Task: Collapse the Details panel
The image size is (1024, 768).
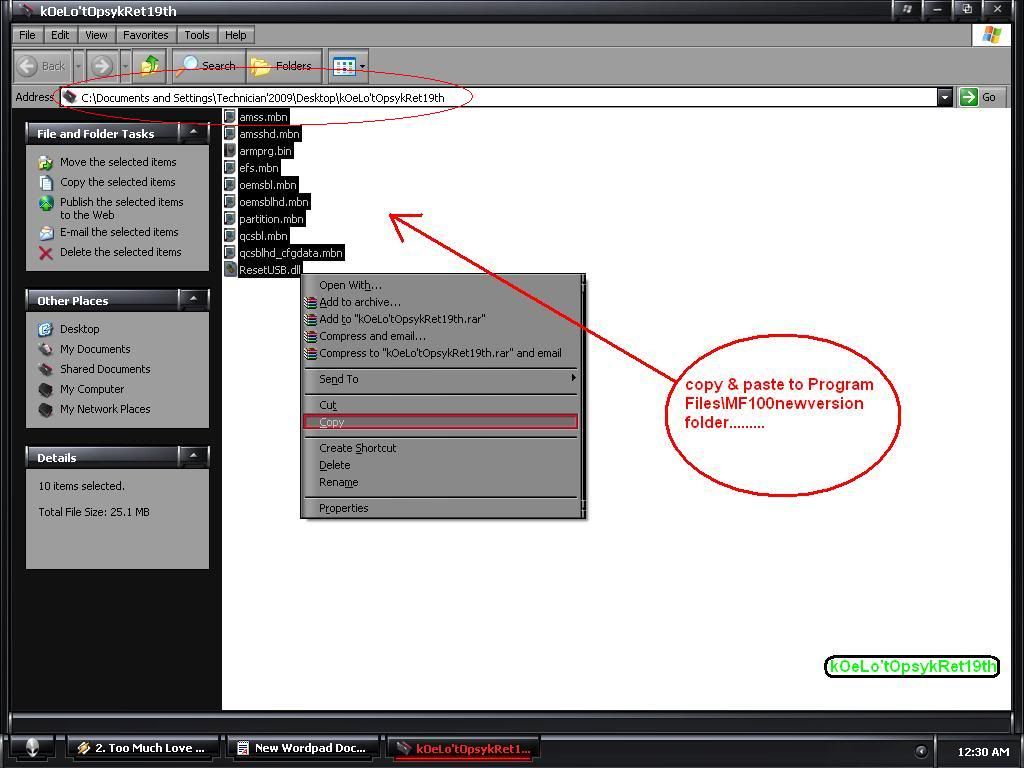Action: point(193,457)
